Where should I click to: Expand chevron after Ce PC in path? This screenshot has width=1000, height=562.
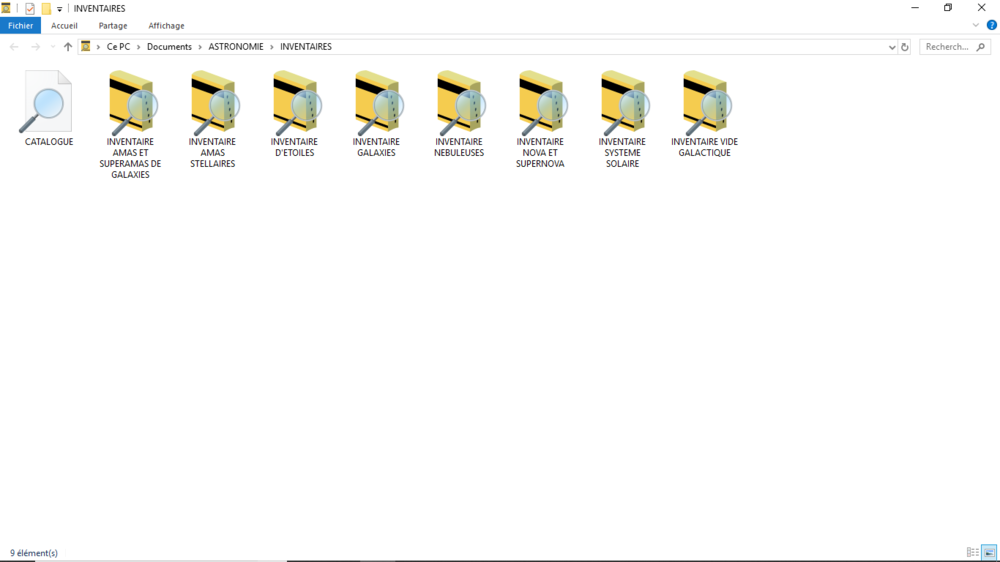(138, 47)
